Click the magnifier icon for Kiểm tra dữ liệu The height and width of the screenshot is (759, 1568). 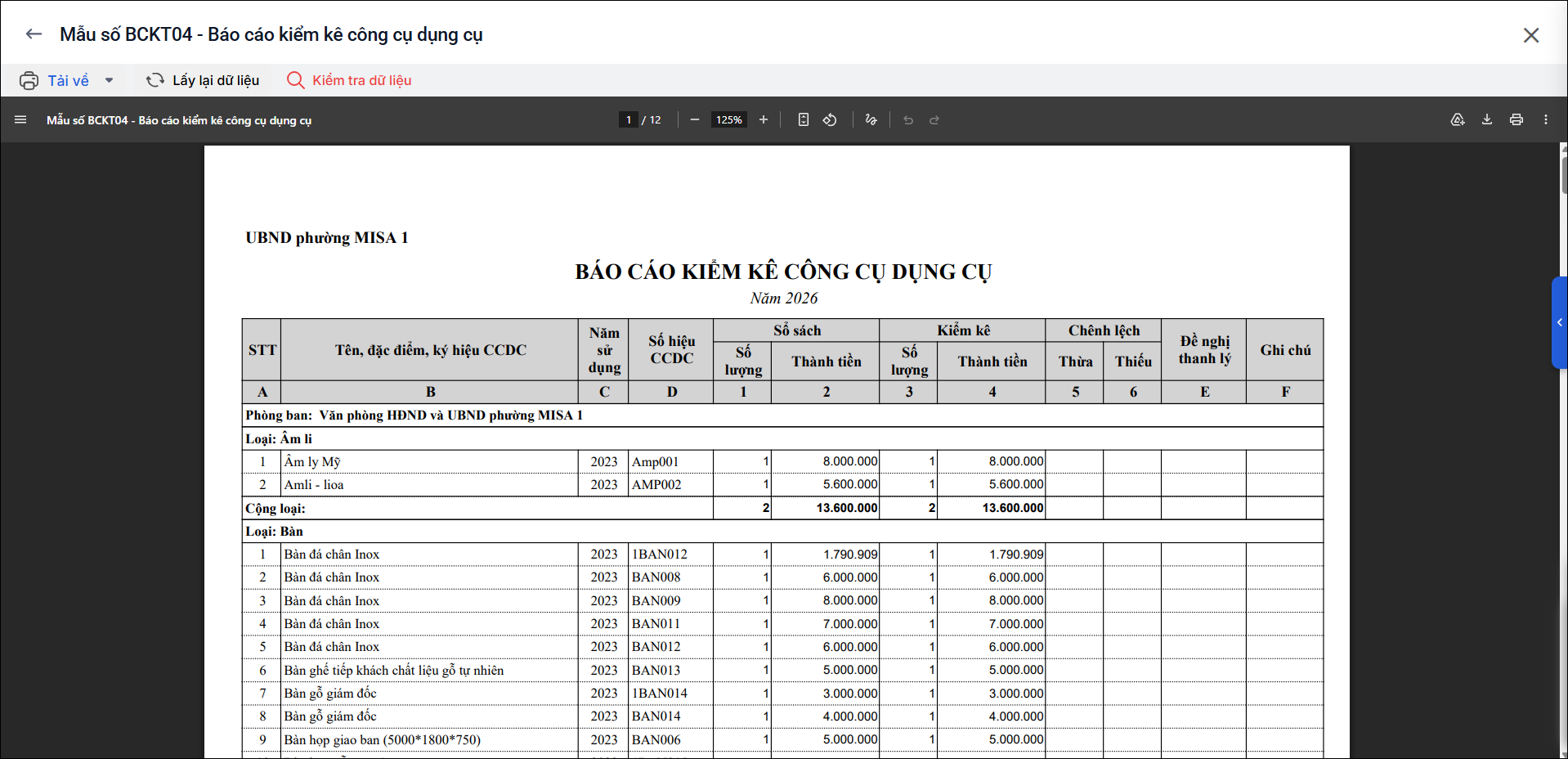click(x=295, y=80)
